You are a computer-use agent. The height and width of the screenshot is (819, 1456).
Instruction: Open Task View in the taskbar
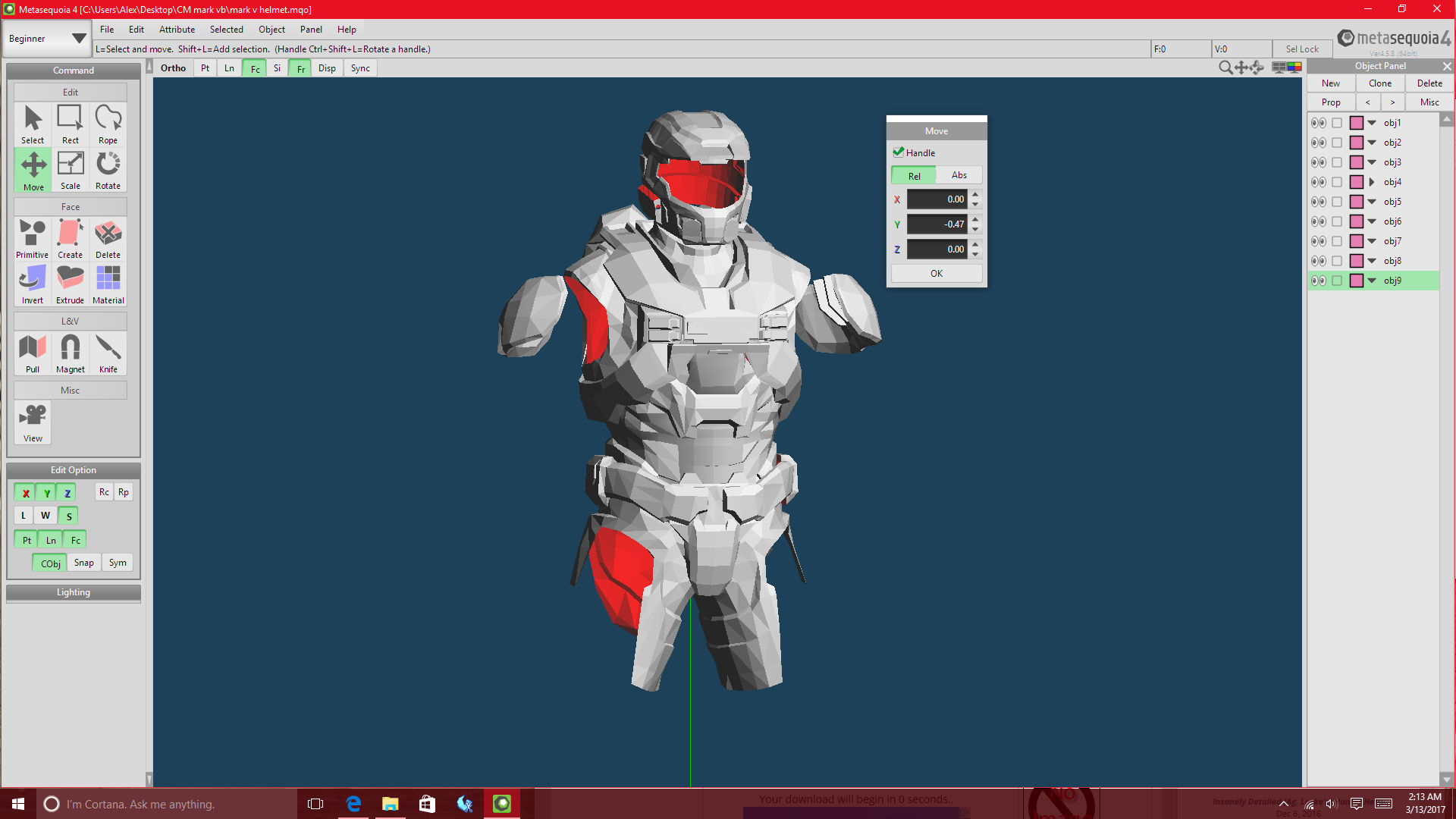[315, 804]
